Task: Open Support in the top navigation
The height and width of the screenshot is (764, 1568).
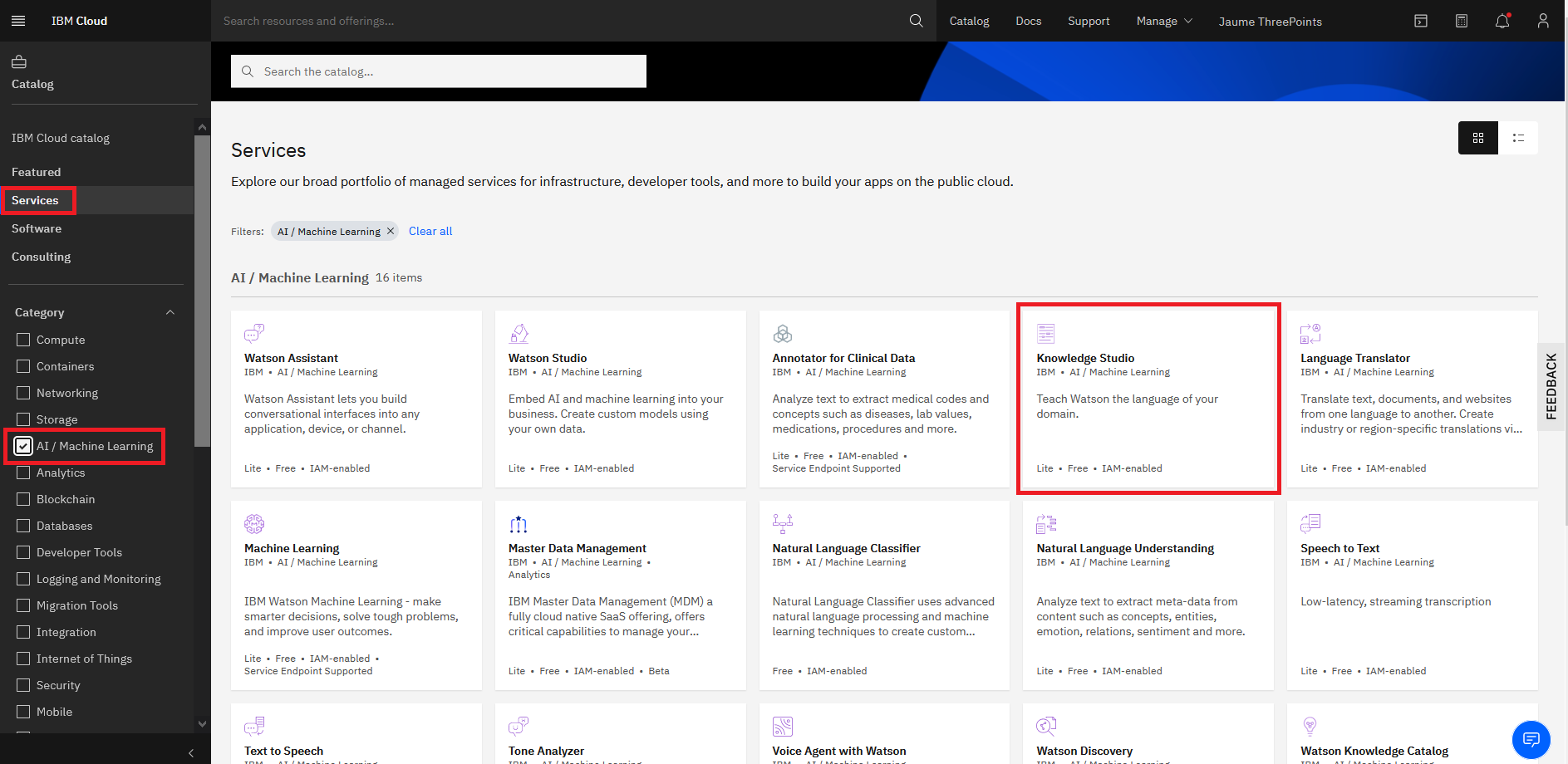Action: tap(1089, 21)
